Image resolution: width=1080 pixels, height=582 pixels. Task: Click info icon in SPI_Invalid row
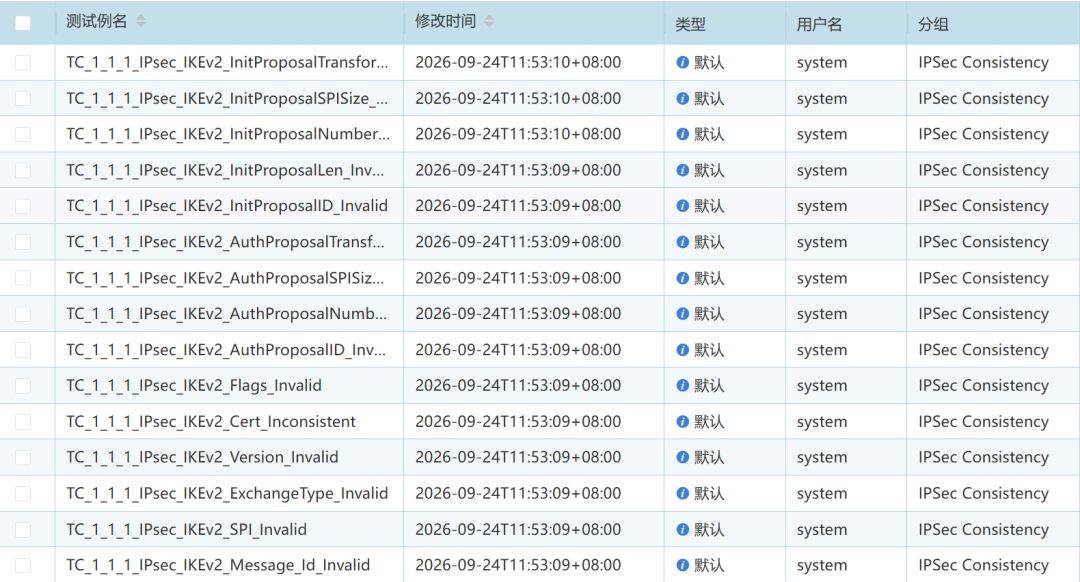point(683,530)
